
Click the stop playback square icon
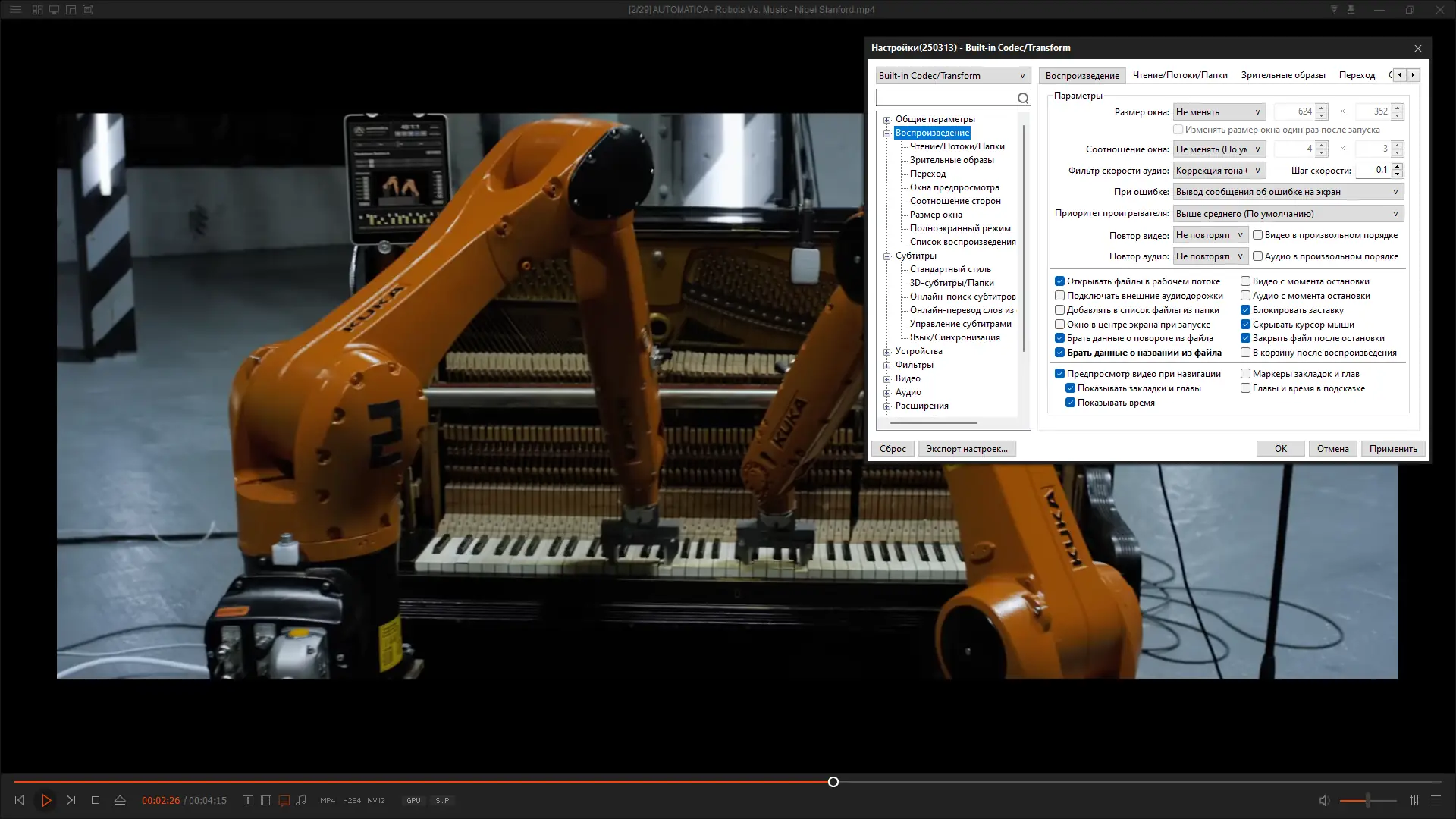click(x=96, y=800)
